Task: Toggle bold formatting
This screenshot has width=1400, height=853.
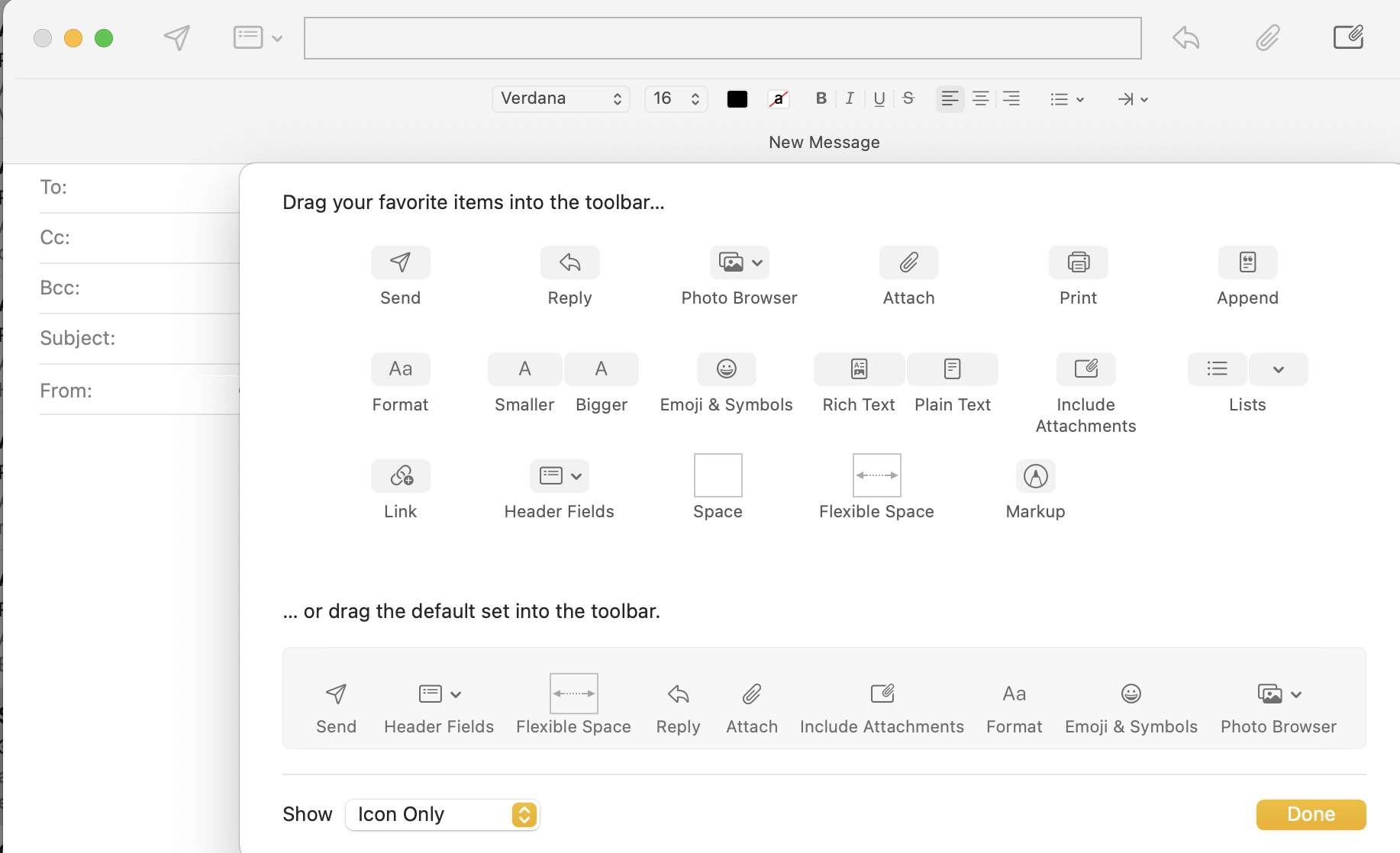Action: click(821, 98)
